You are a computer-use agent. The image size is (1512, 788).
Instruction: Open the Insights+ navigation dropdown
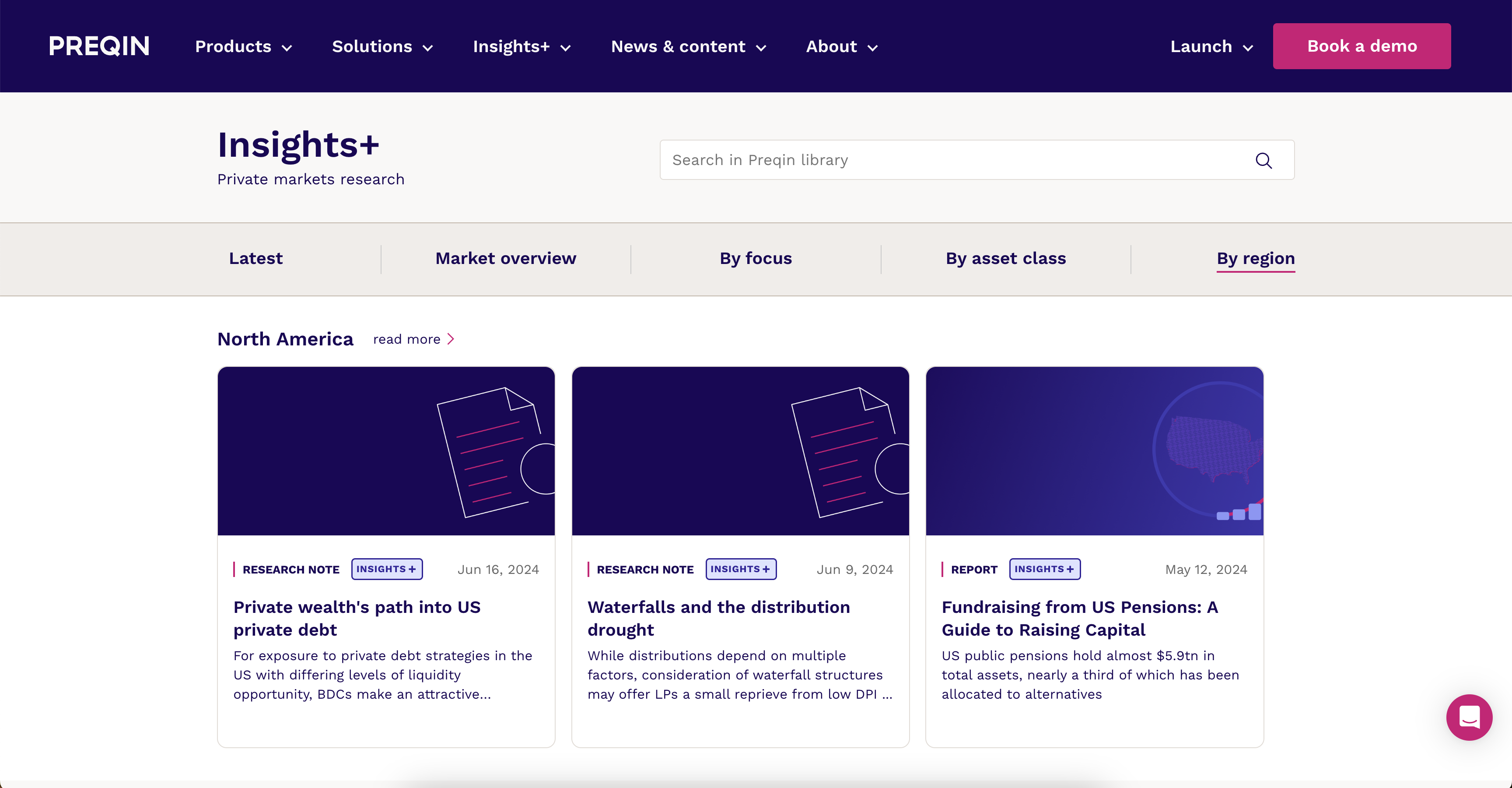[522, 46]
